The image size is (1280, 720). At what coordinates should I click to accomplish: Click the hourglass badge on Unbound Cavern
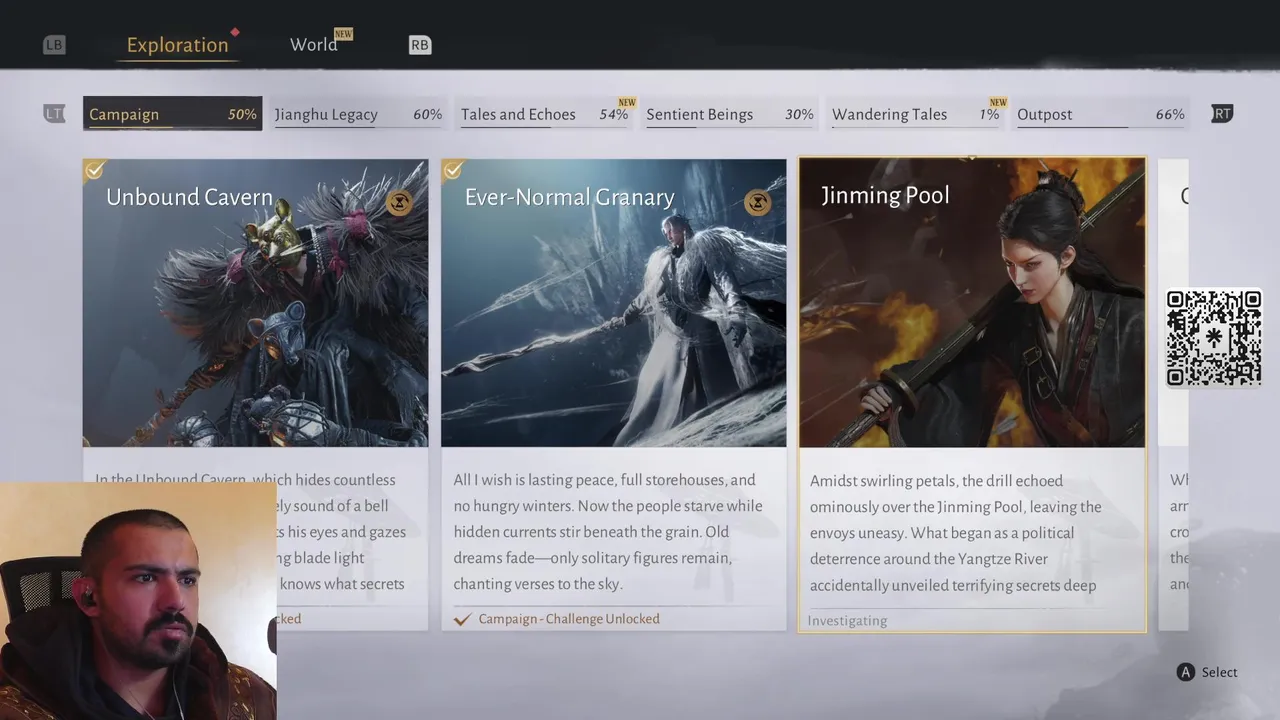click(x=399, y=203)
